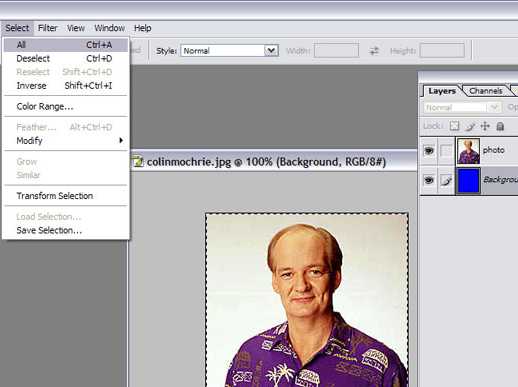Hide the Background layer with eye icon
This screenshot has height=387, width=518.
(x=429, y=180)
